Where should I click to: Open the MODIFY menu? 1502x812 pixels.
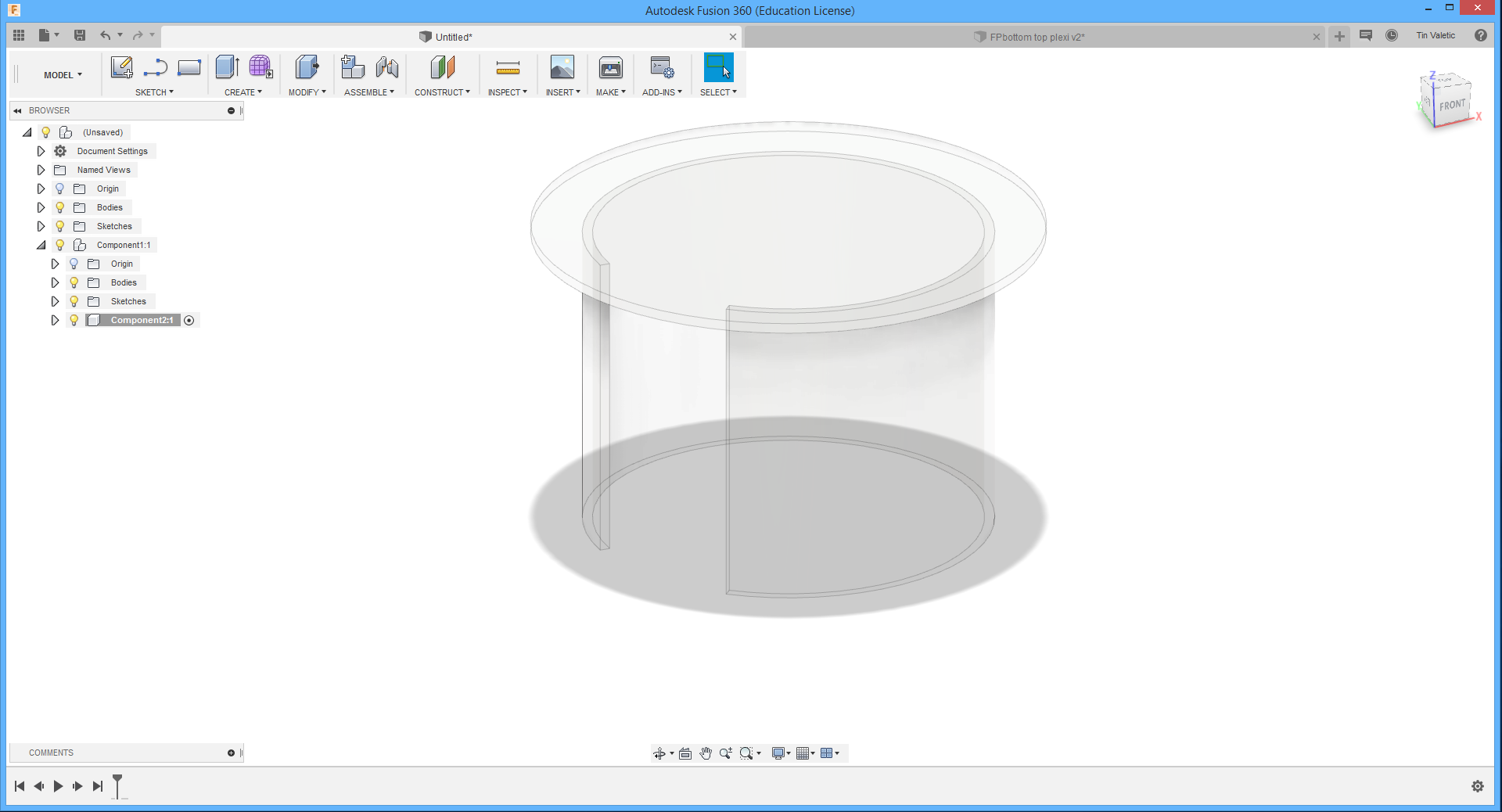coord(307,92)
